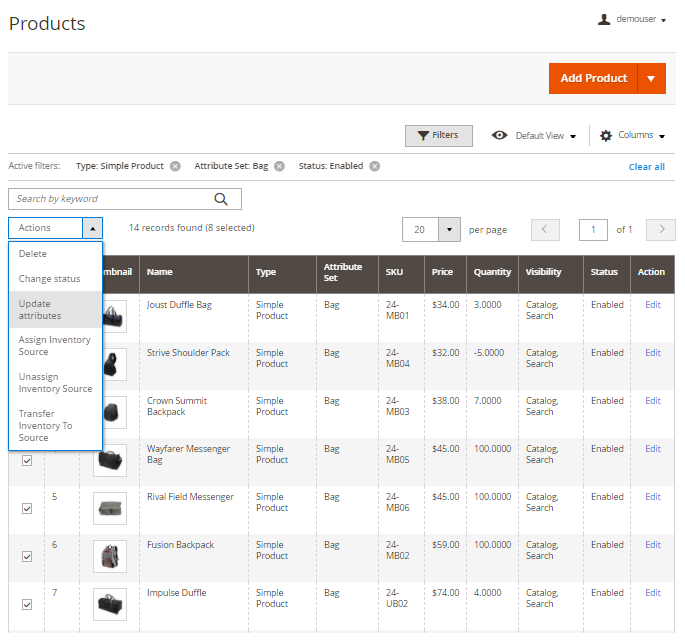The width and height of the screenshot is (685, 642).
Task: Click the Wayfarer Messenger Bag thumbnail
Action: pyautogui.click(x=110, y=460)
